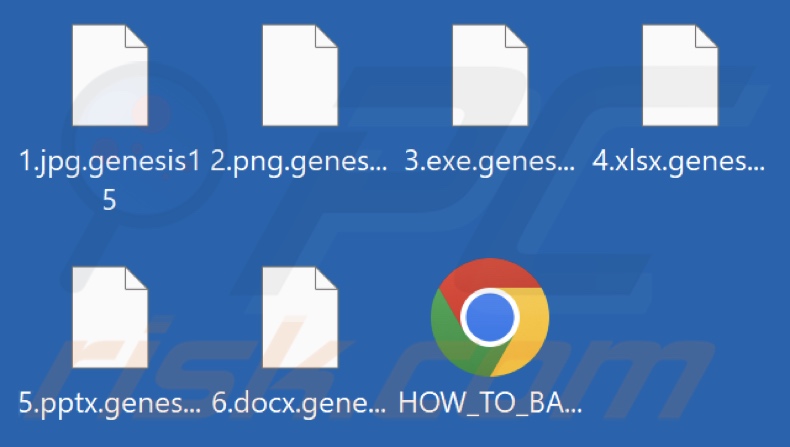Select the 6.docx.gene... file icon

300,317
